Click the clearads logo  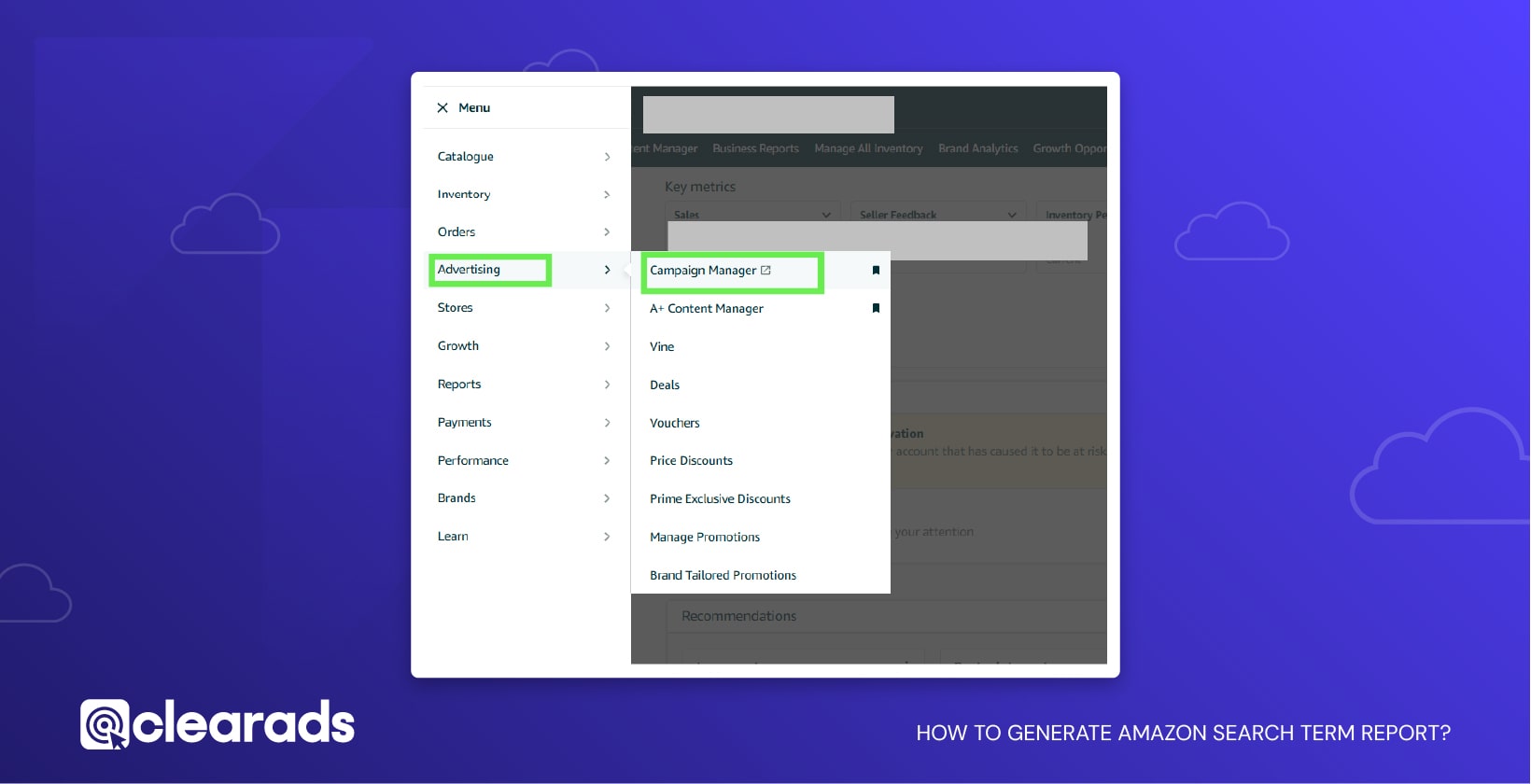[218, 724]
